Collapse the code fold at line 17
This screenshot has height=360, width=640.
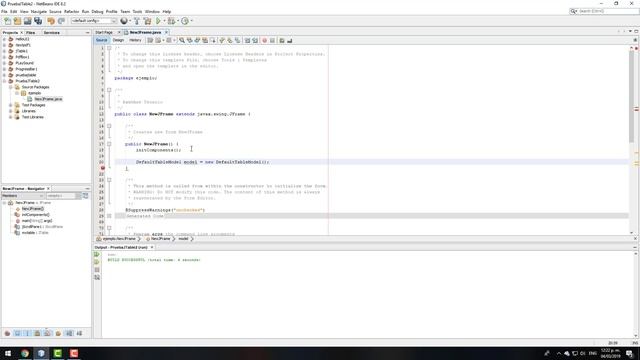[x=109, y=144]
